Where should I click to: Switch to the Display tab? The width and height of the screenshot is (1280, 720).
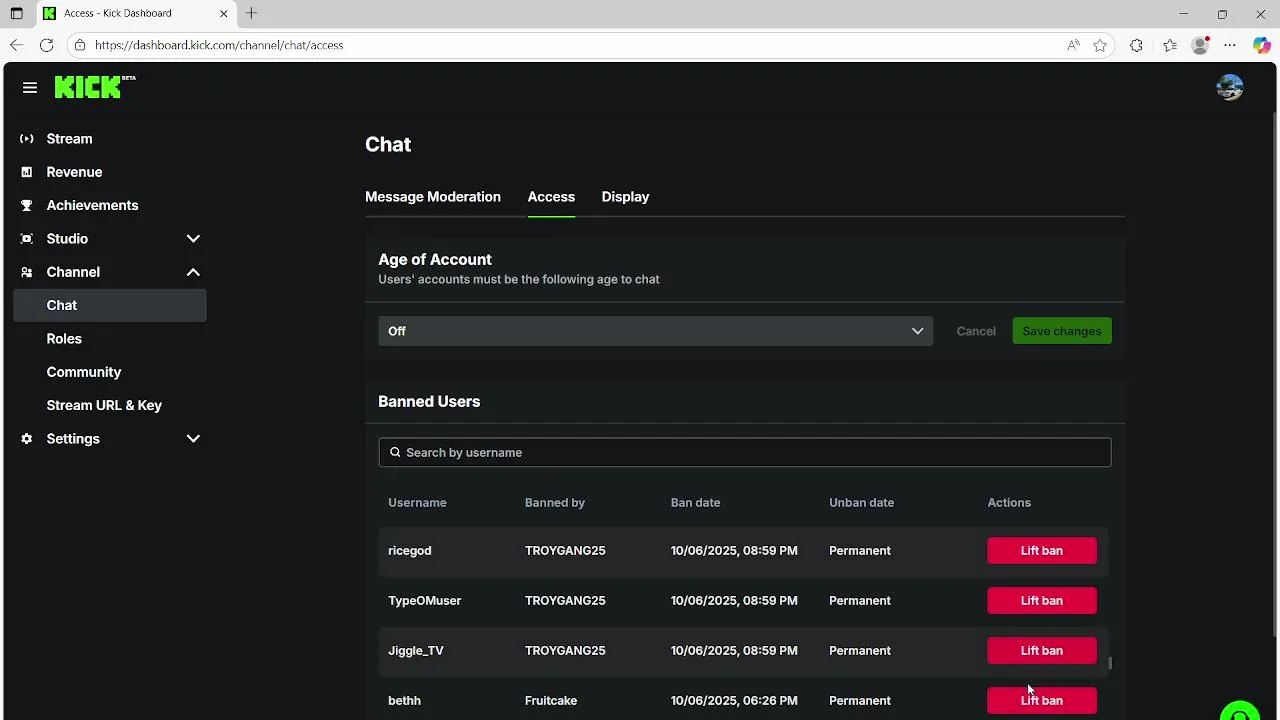(625, 197)
